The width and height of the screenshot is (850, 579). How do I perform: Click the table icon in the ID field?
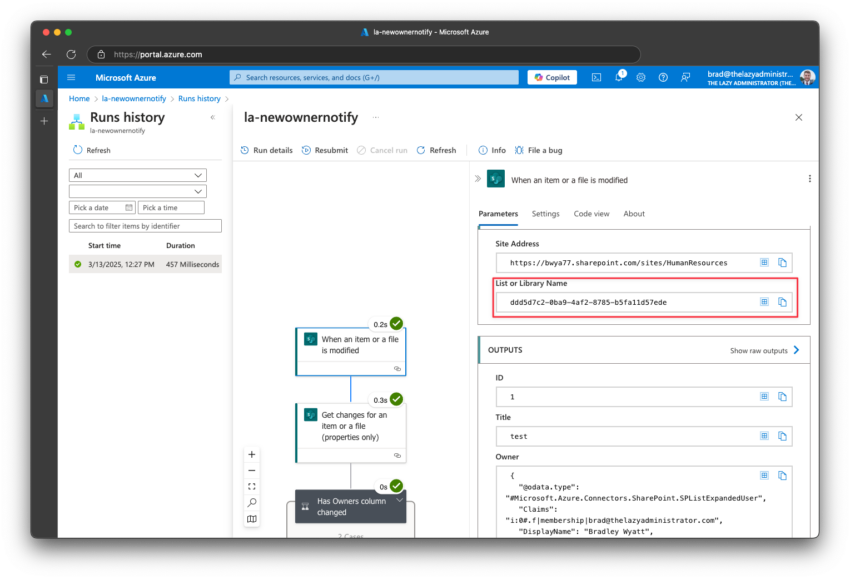[x=764, y=396]
